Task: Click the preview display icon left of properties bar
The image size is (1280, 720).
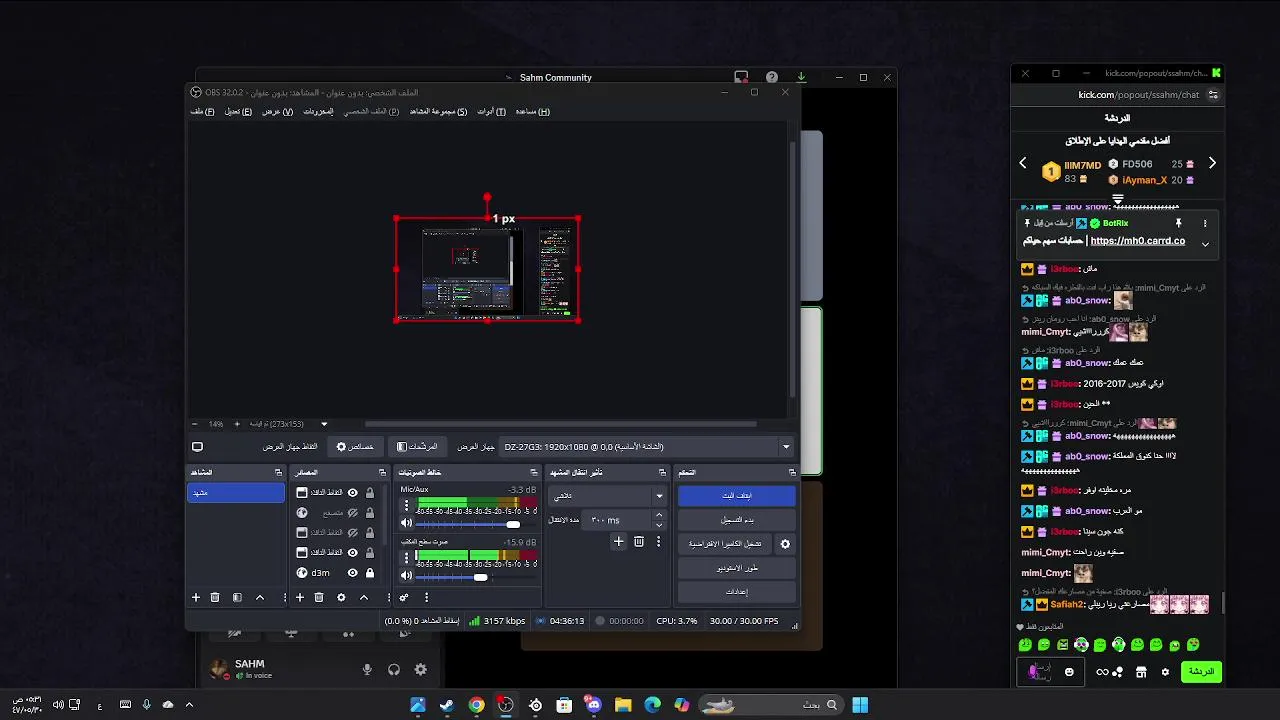Action: (197, 447)
